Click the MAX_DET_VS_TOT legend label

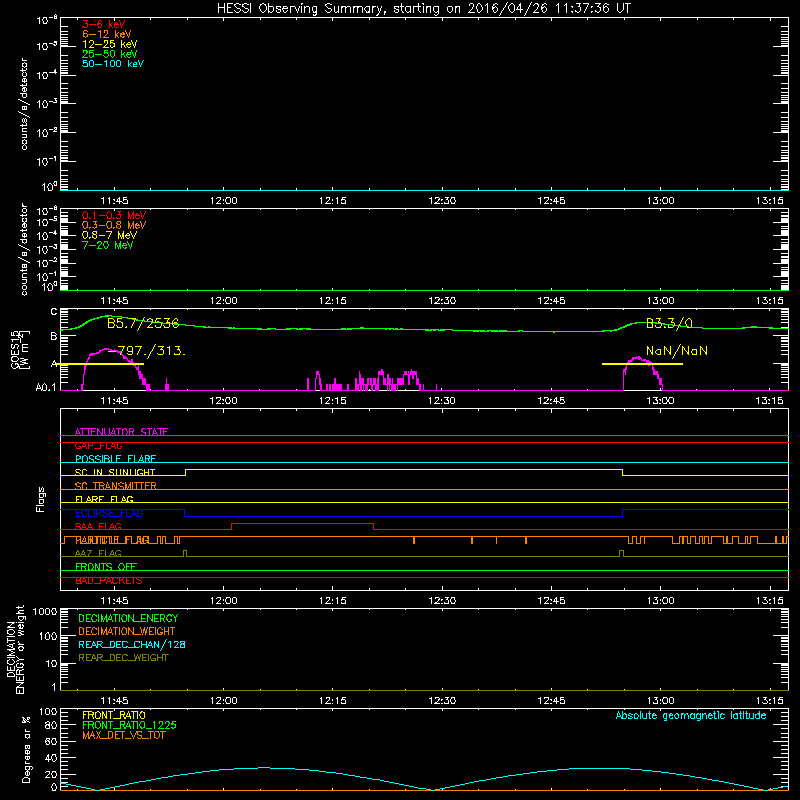pos(123,735)
